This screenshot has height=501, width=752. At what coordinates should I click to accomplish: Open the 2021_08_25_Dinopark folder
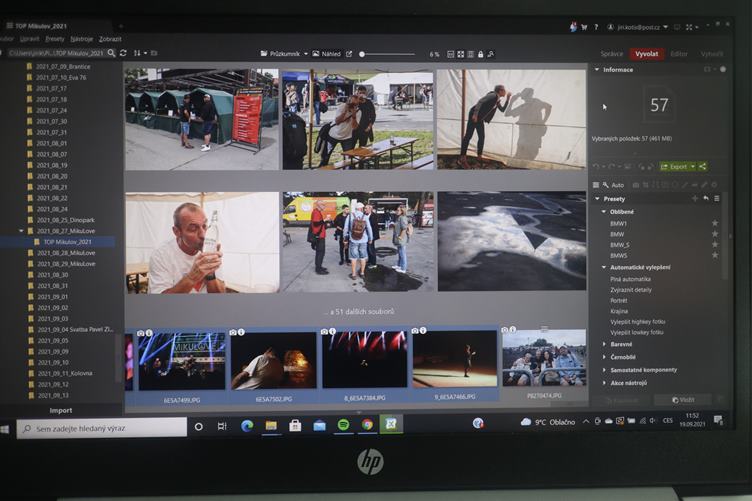point(66,220)
